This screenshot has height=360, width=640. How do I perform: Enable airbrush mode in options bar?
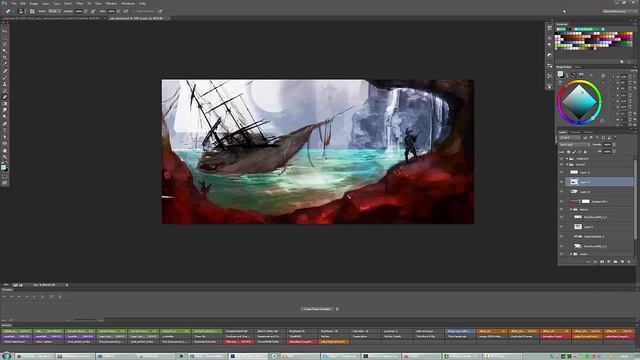125,11
